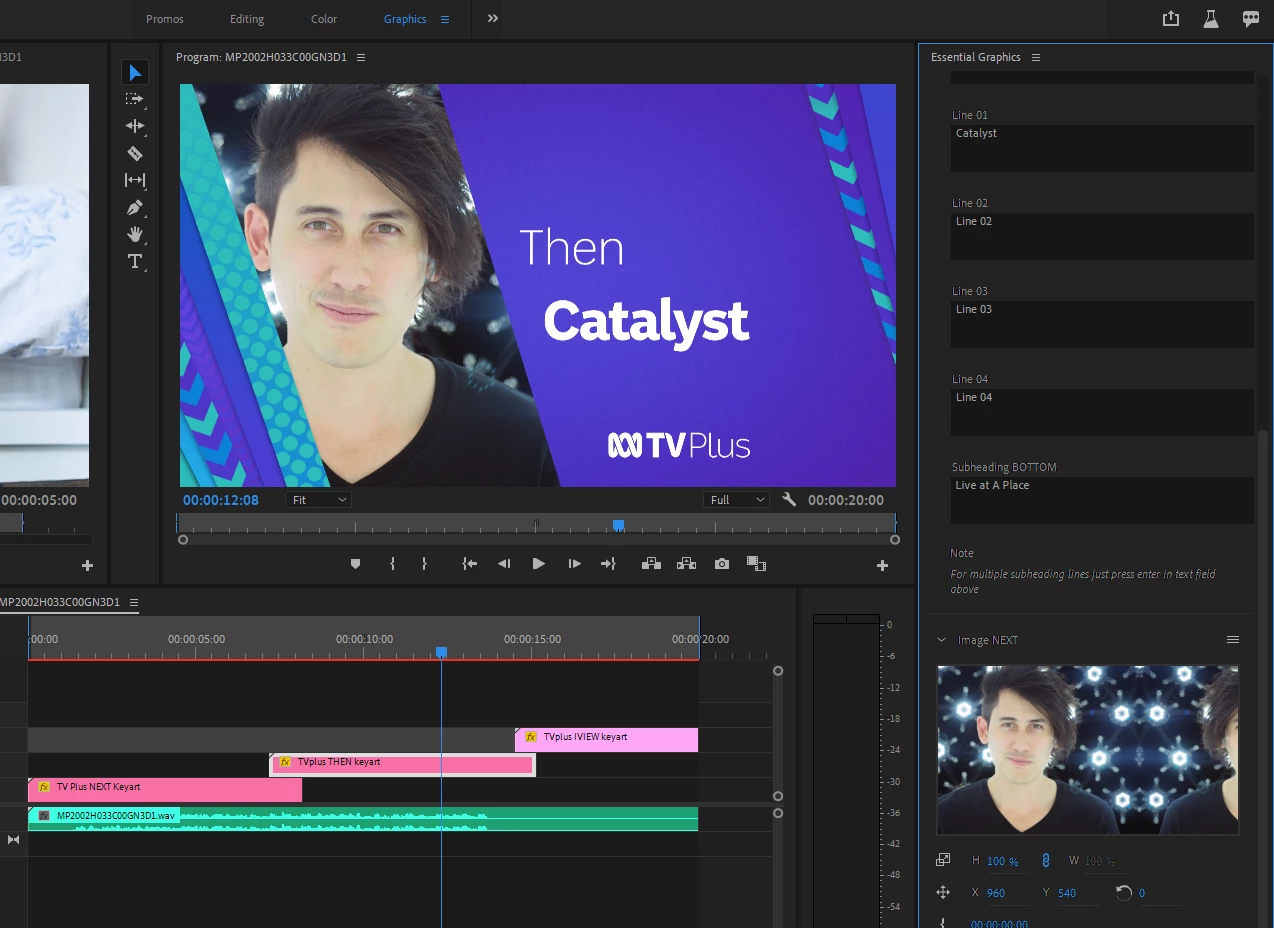Select the Type tool
The width and height of the screenshot is (1274, 928).
(x=135, y=261)
